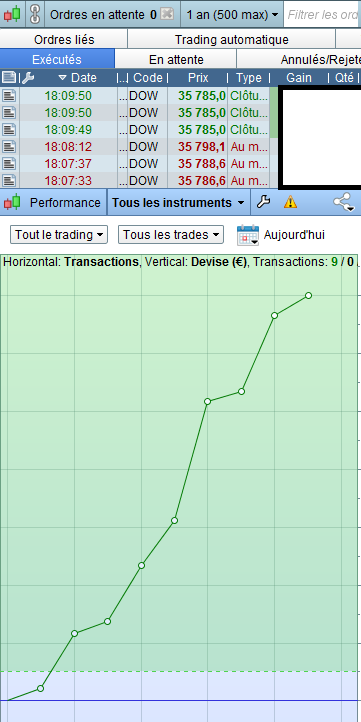Click the share icon in the Performance bar
361x722 pixels.
coord(344,202)
